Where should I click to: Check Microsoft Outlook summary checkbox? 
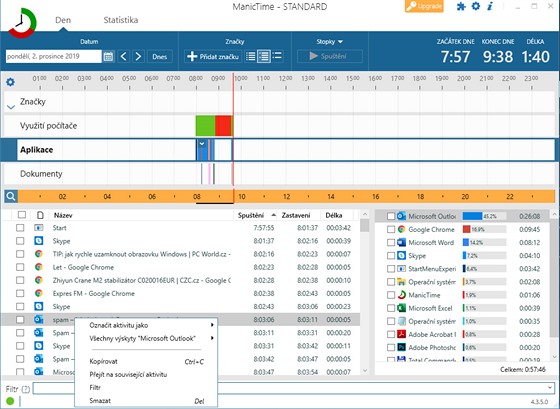pyautogui.click(x=391, y=216)
